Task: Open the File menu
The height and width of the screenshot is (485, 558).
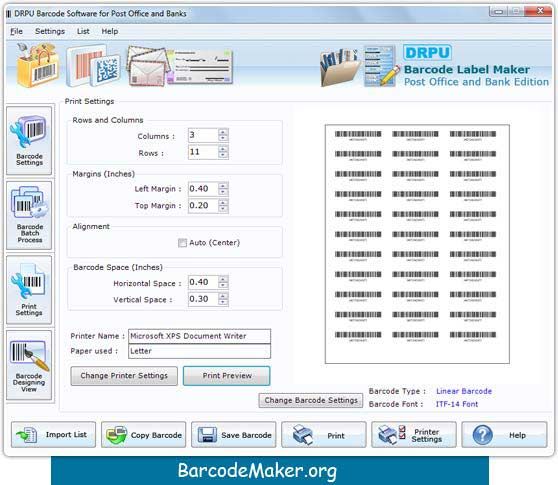Action: click(x=16, y=31)
